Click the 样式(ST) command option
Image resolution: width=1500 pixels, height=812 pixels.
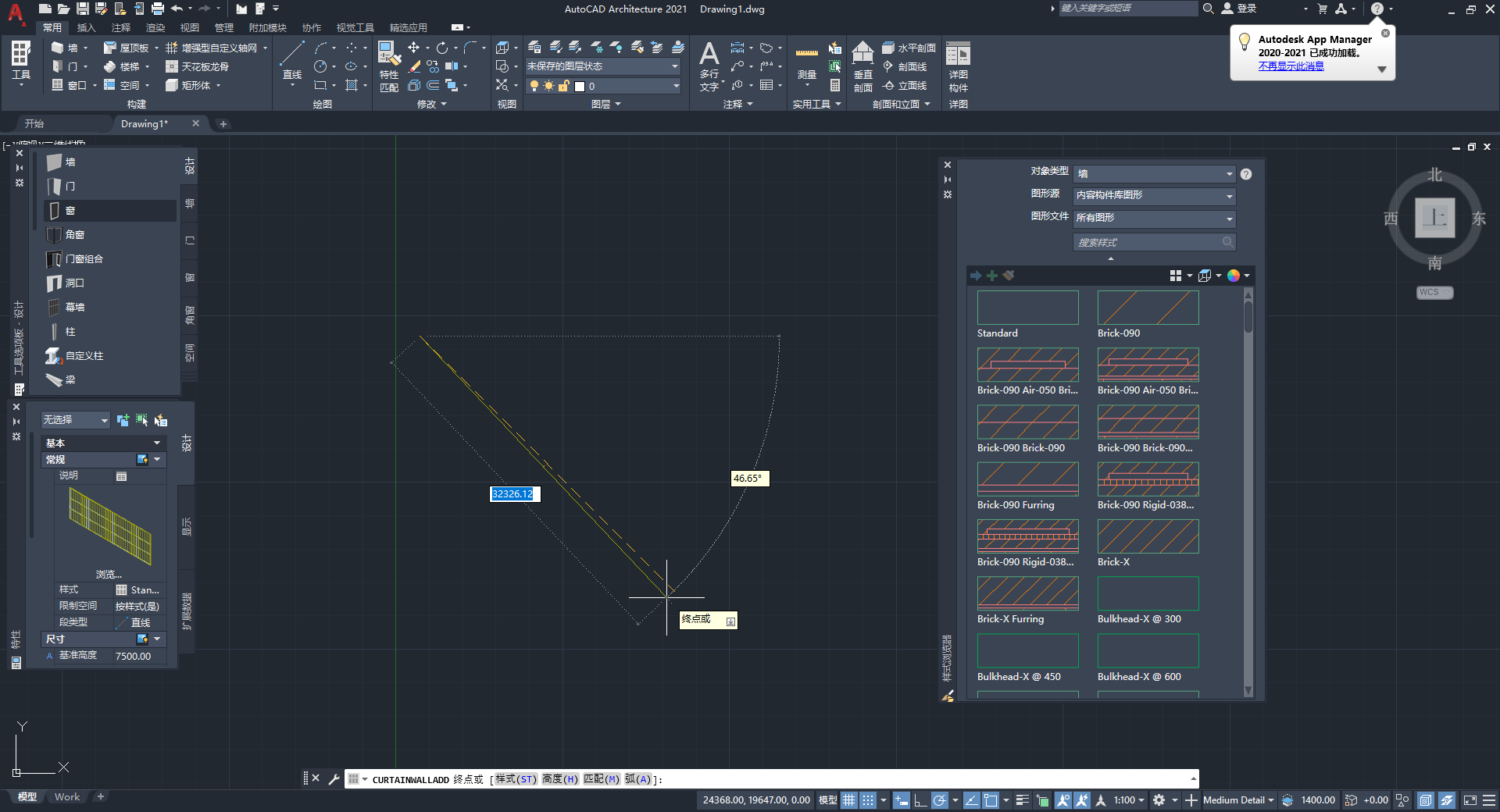tap(516, 779)
